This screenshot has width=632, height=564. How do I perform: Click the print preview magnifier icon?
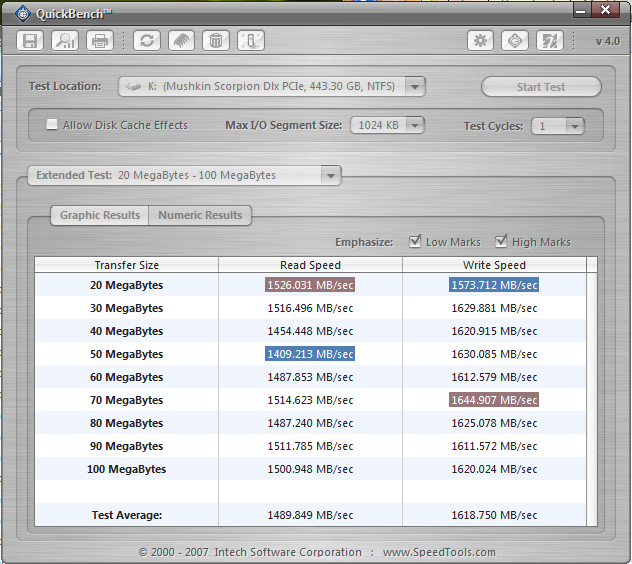click(x=65, y=41)
